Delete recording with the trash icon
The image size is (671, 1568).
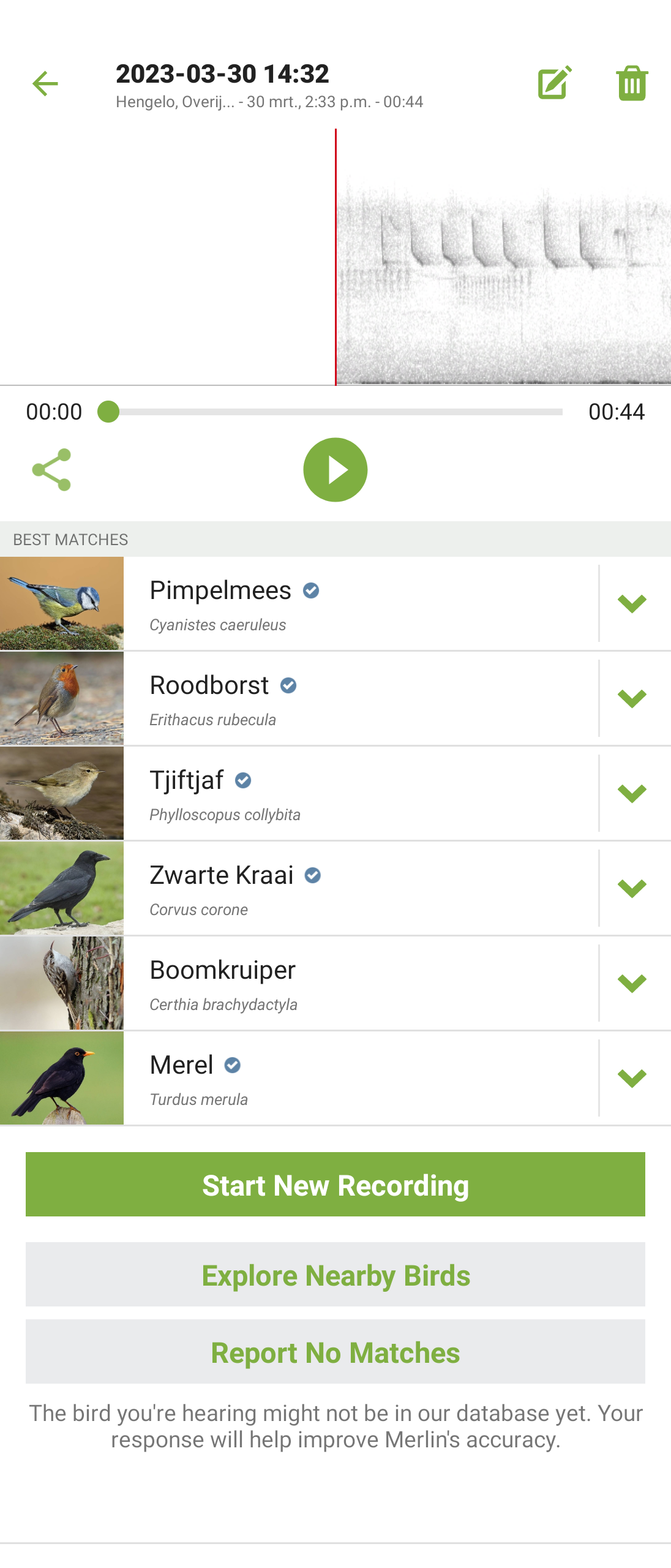(632, 83)
